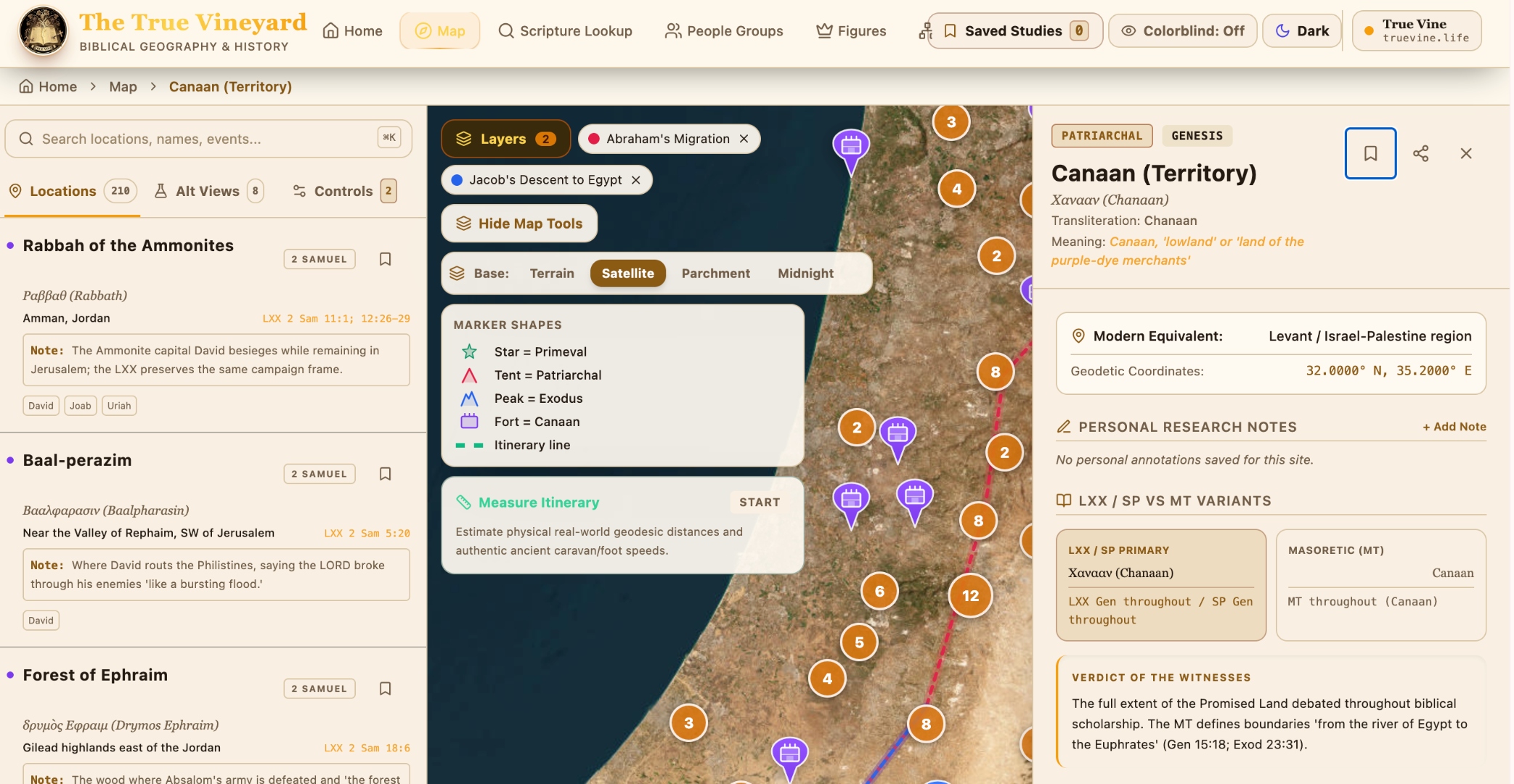Click the Uriah person tag
Image resolution: width=1514 pixels, height=784 pixels.
[x=119, y=406]
